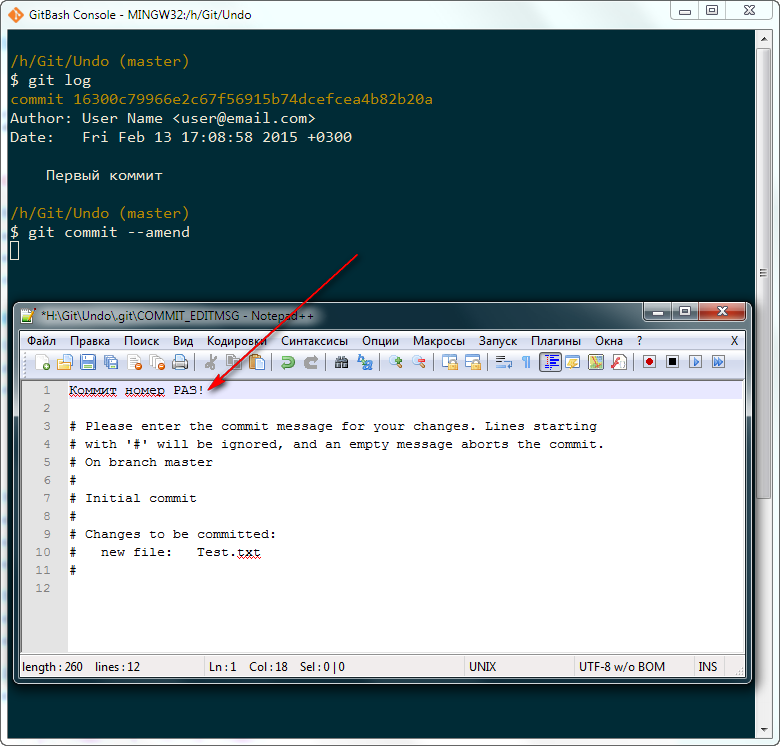Screen dimensions: 780x746
Task: Click the green Undo arrow icon
Action: (288, 362)
